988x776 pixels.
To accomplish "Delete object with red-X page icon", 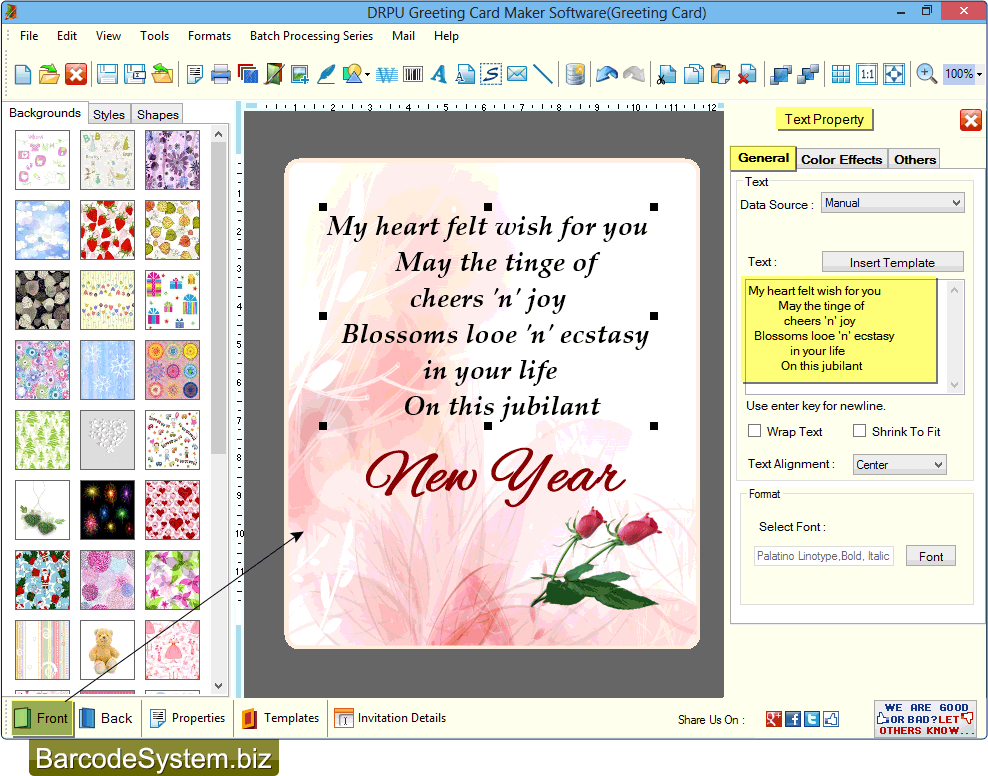I will coord(747,74).
